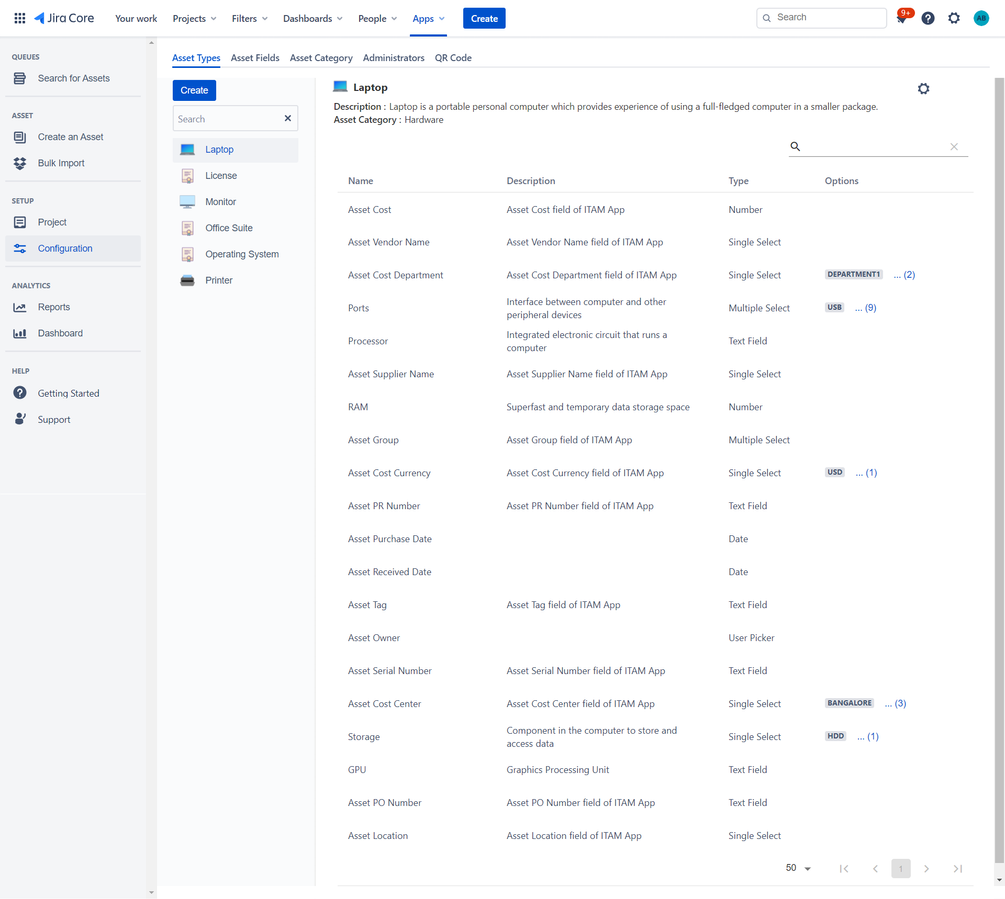Screen dimensions: 1005x899
Task: Expand Asset Cost Department options (2)
Action: click(904, 275)
